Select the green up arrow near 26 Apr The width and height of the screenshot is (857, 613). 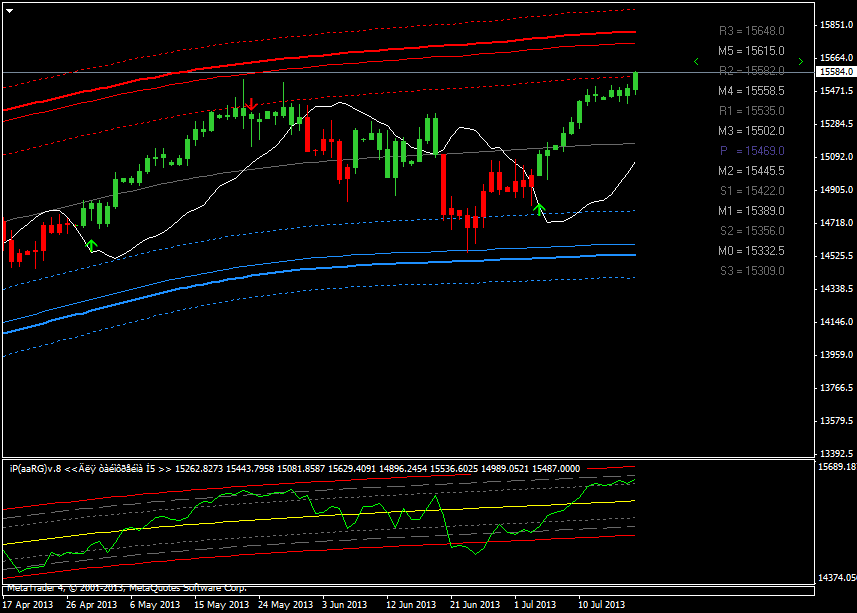click(92, 245)
